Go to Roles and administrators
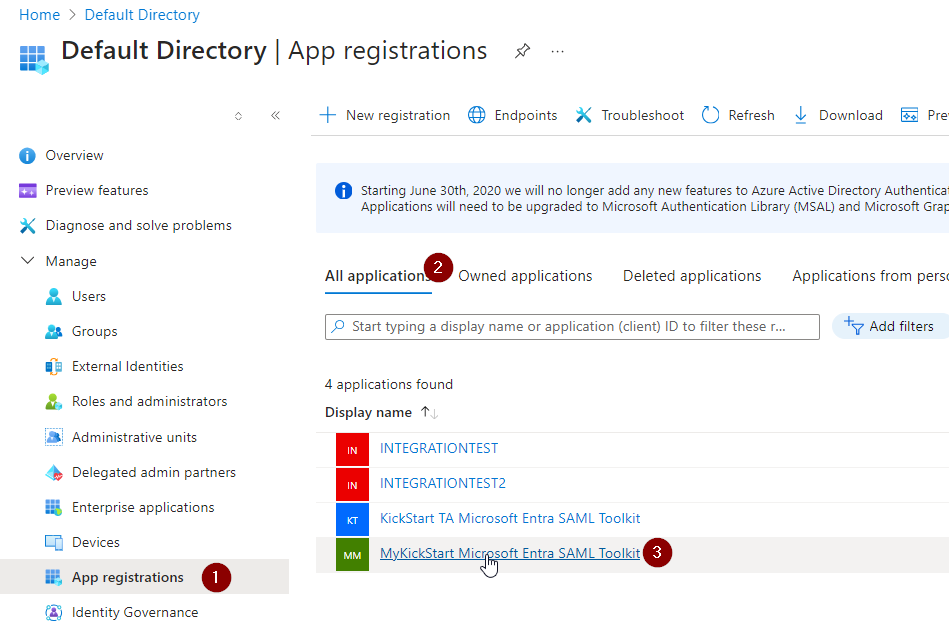The width and height of the screenshot is (949, 635). pos(149,401)
